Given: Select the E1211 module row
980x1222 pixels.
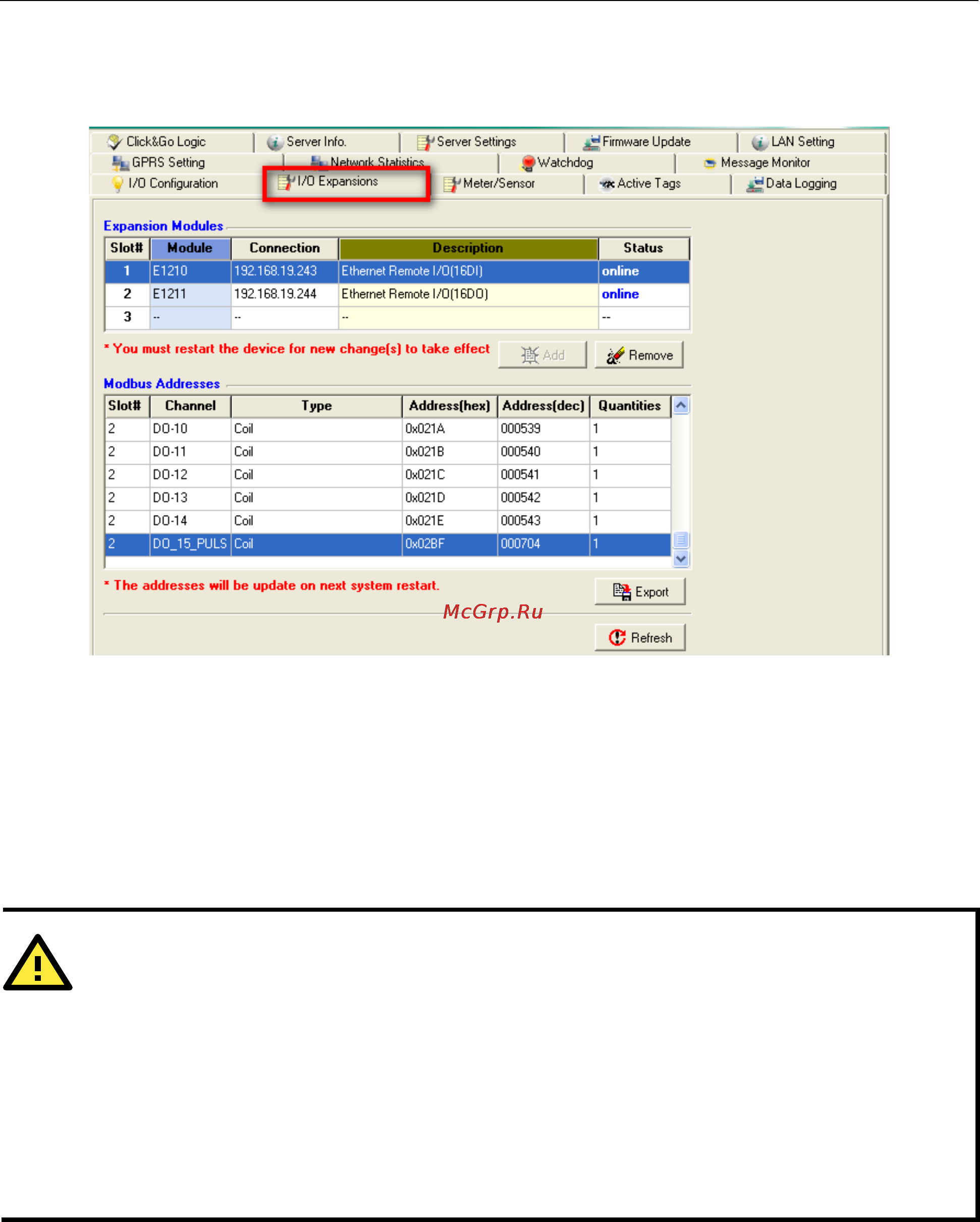Looking at the screenshot, I should pos(397,294).
